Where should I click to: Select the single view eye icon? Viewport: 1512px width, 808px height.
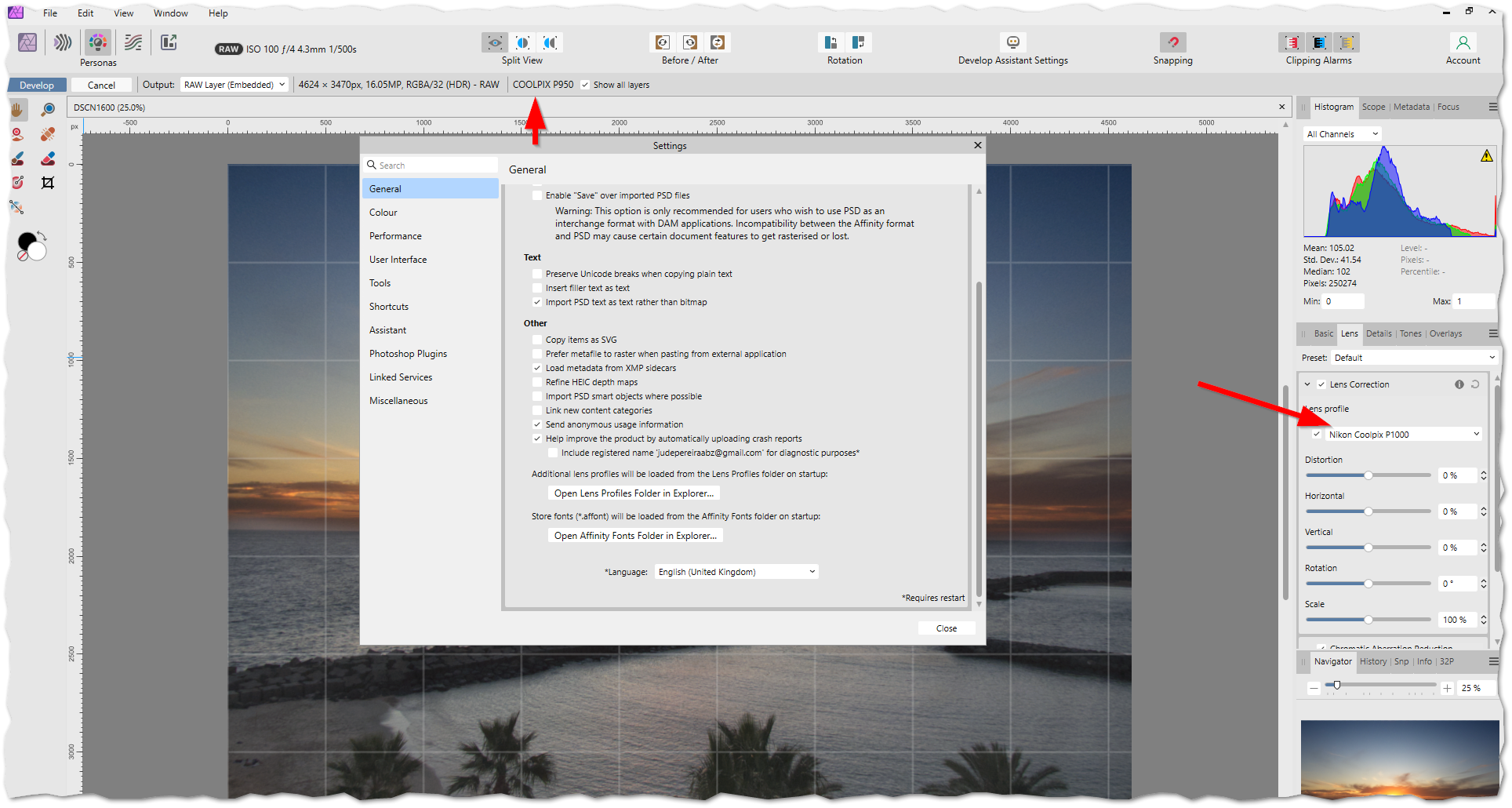coord(495,42)
